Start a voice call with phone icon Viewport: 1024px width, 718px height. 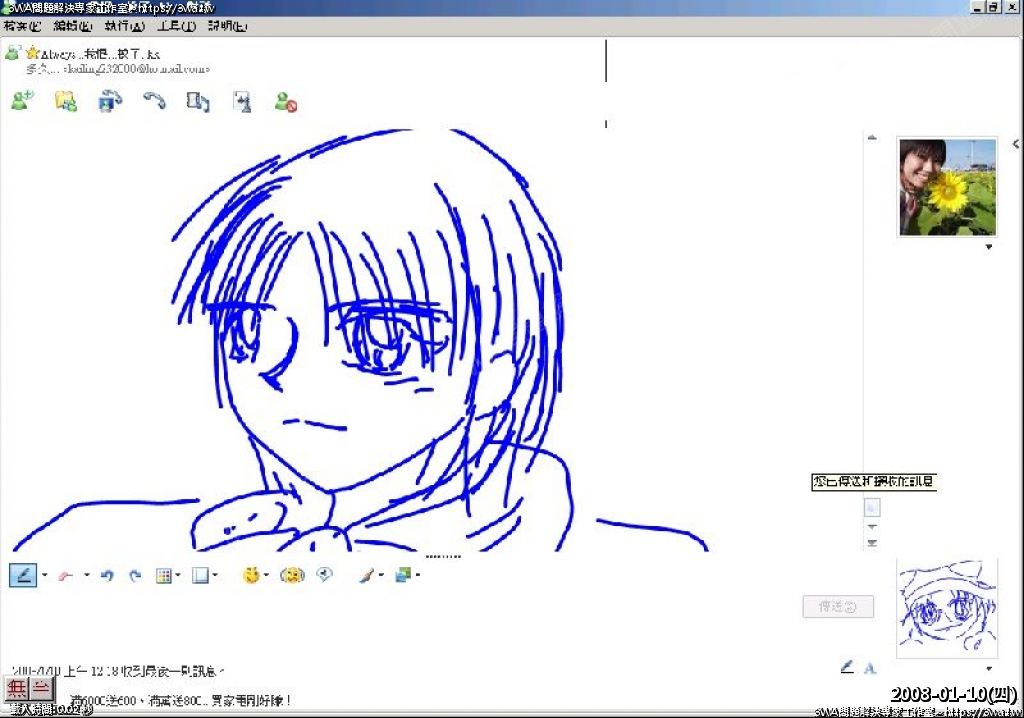[154, 100]
